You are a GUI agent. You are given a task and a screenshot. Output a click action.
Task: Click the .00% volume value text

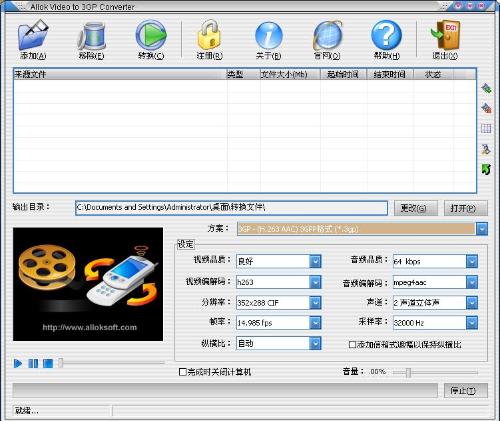pyautogui.click(x=377, y=371)
